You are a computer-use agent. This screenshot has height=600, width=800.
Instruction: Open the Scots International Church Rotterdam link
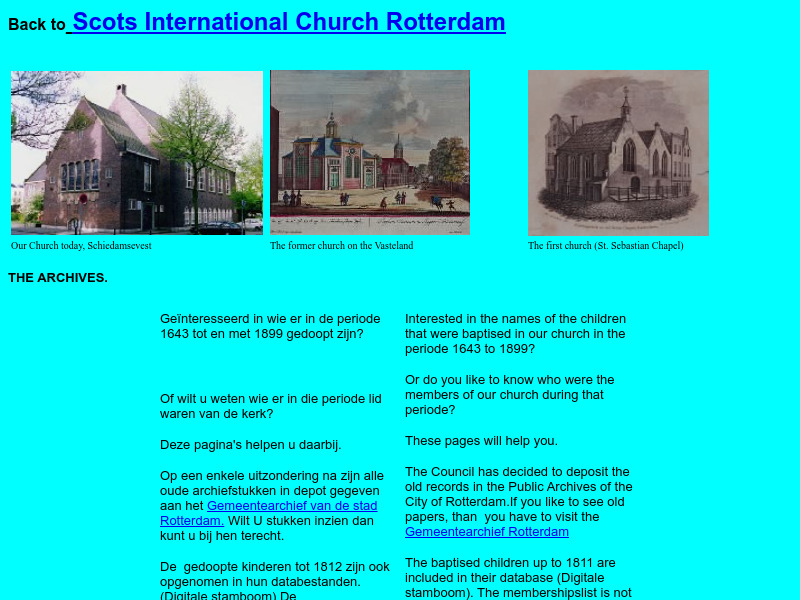click(287, 21)
